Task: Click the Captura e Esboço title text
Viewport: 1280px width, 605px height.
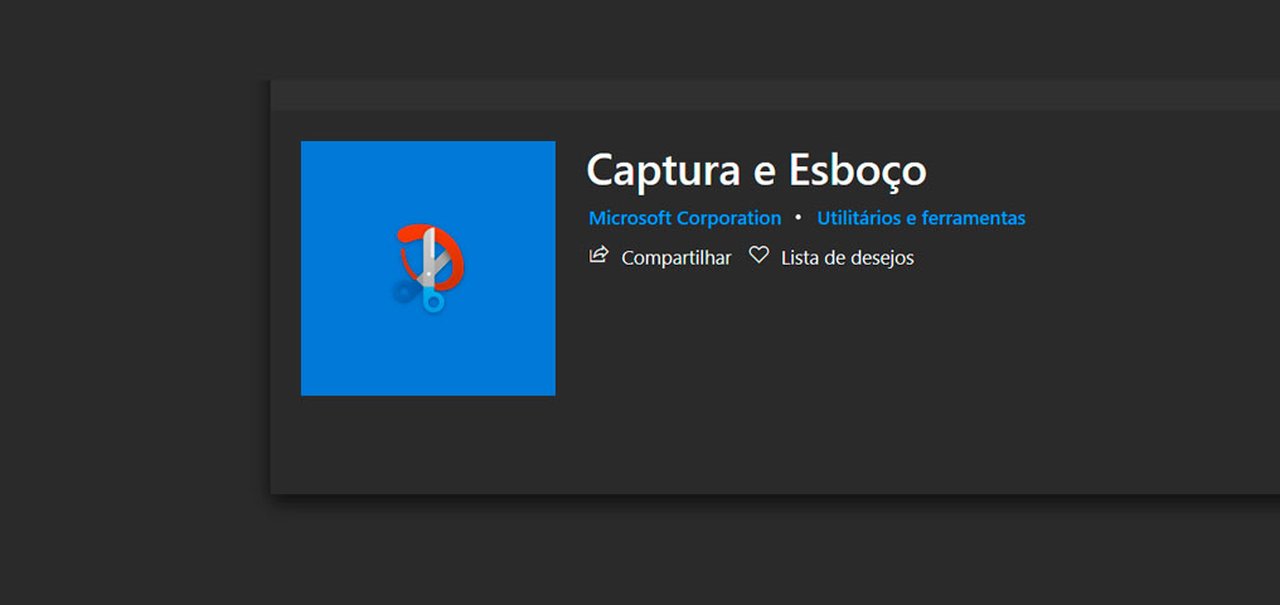Action: point(756,170)
